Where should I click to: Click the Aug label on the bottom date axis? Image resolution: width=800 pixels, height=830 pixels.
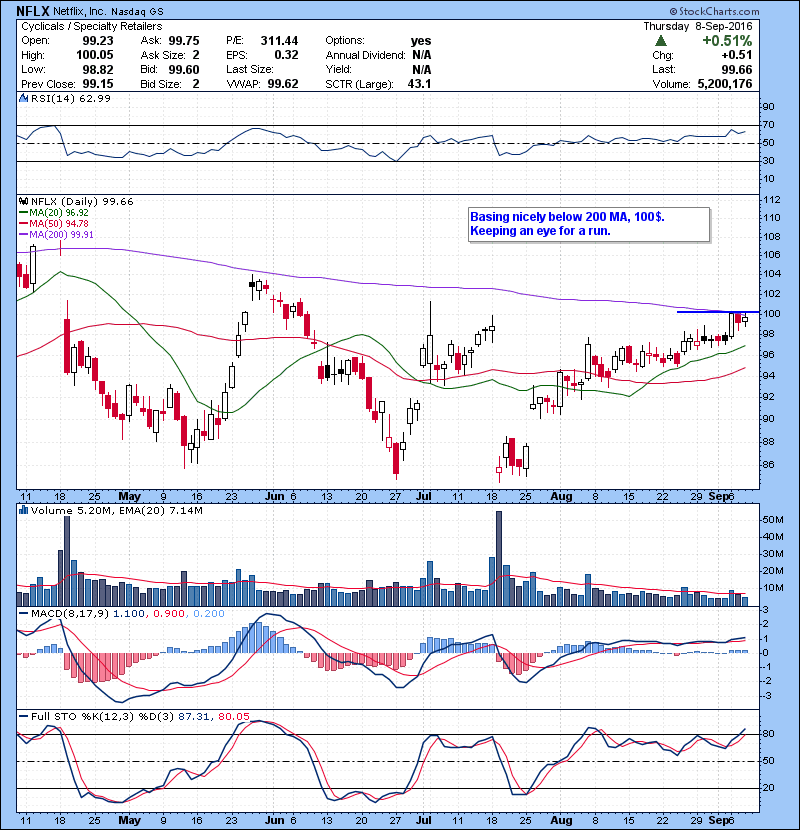pyautogui.click(x=561, y=820)
